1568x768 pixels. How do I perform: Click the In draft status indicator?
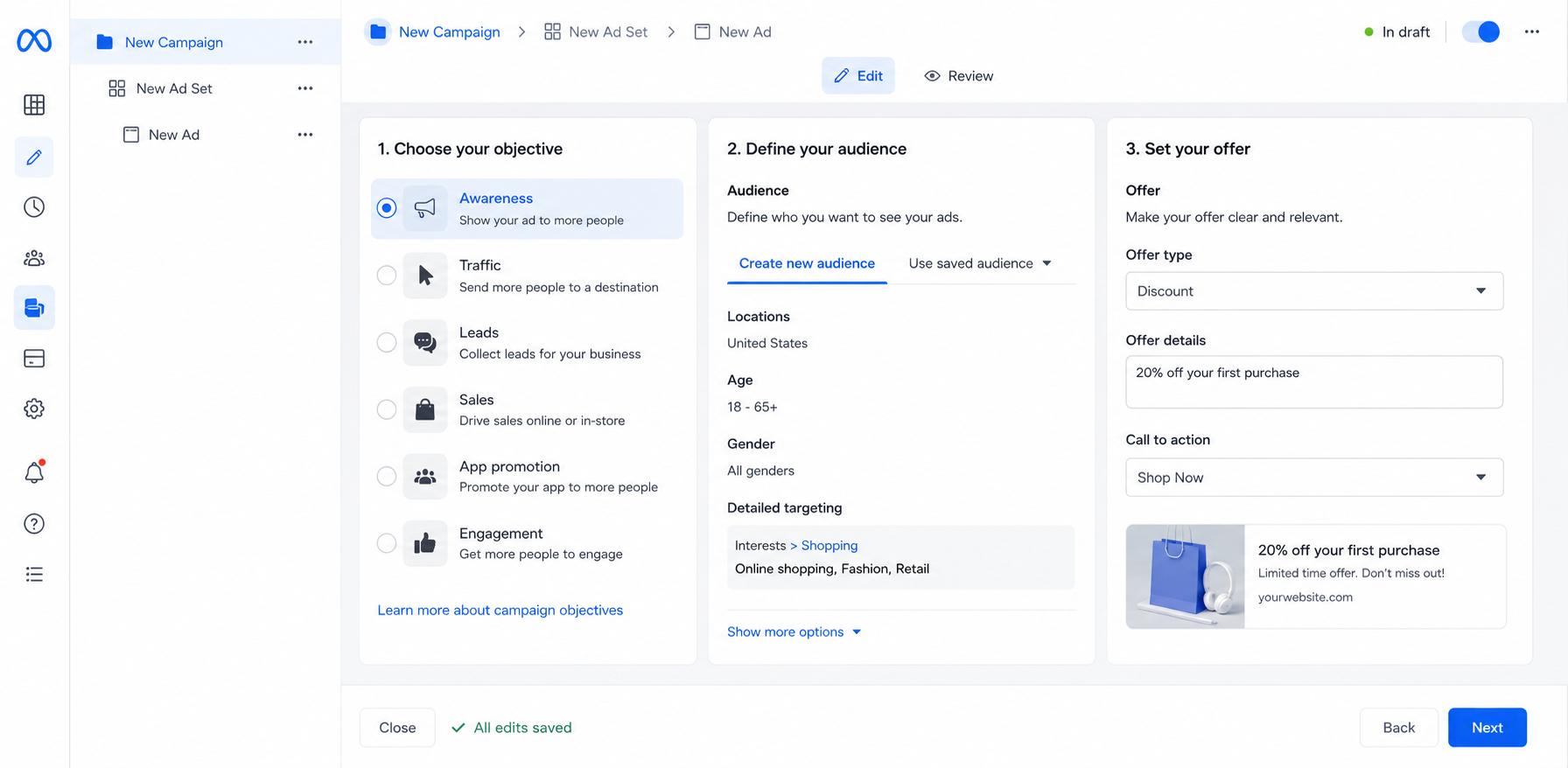1397,31
